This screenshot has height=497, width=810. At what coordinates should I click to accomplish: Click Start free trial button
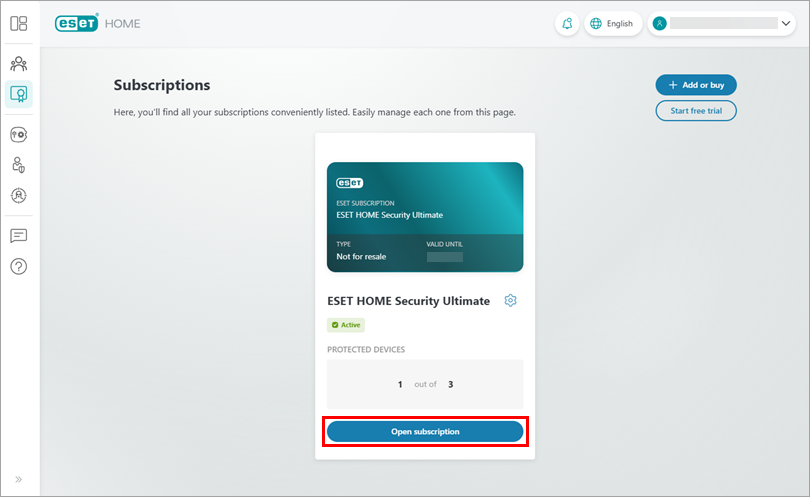(x=696, y=111)
